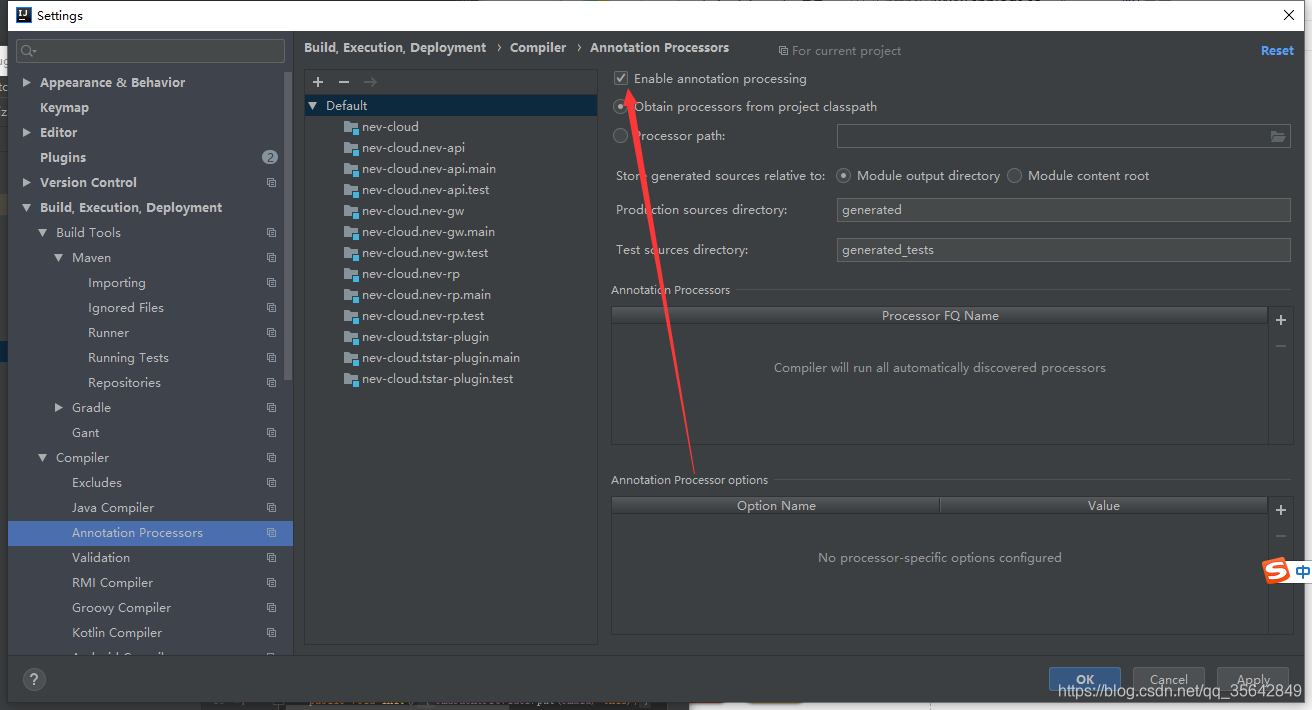Collapse Build, Execution, Deployment section

pos(27,208)
